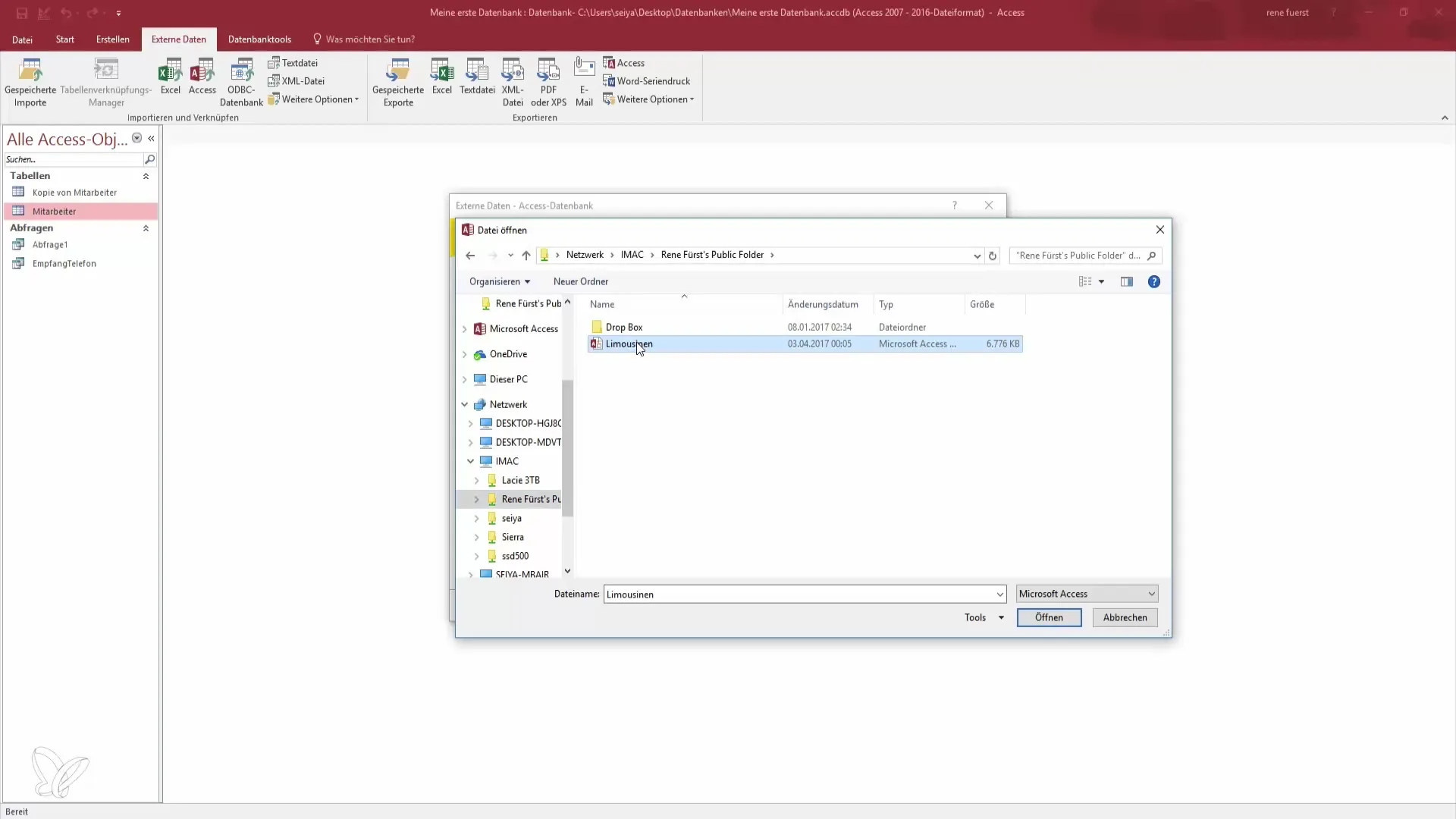Click the Öffnen button
Screen dimensions: 1456x819
(1049, 617)
